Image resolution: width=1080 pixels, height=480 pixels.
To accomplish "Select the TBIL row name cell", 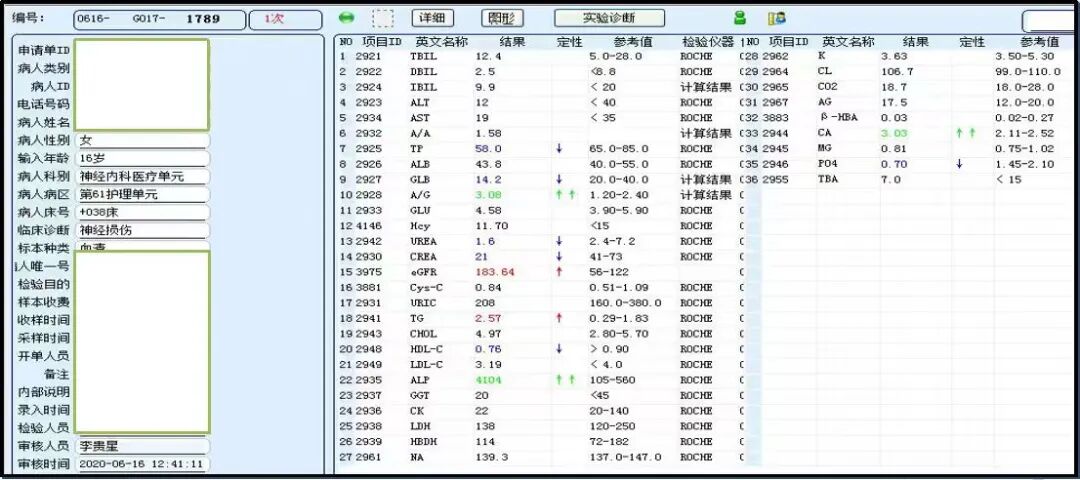I will click(x=423, y=56).
